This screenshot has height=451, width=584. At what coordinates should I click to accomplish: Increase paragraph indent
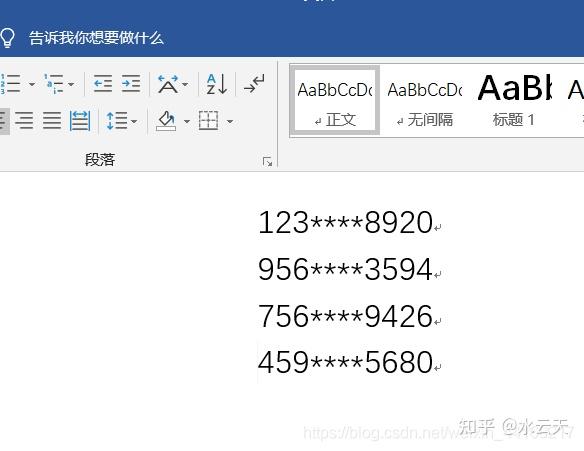[x=131, y=83]
